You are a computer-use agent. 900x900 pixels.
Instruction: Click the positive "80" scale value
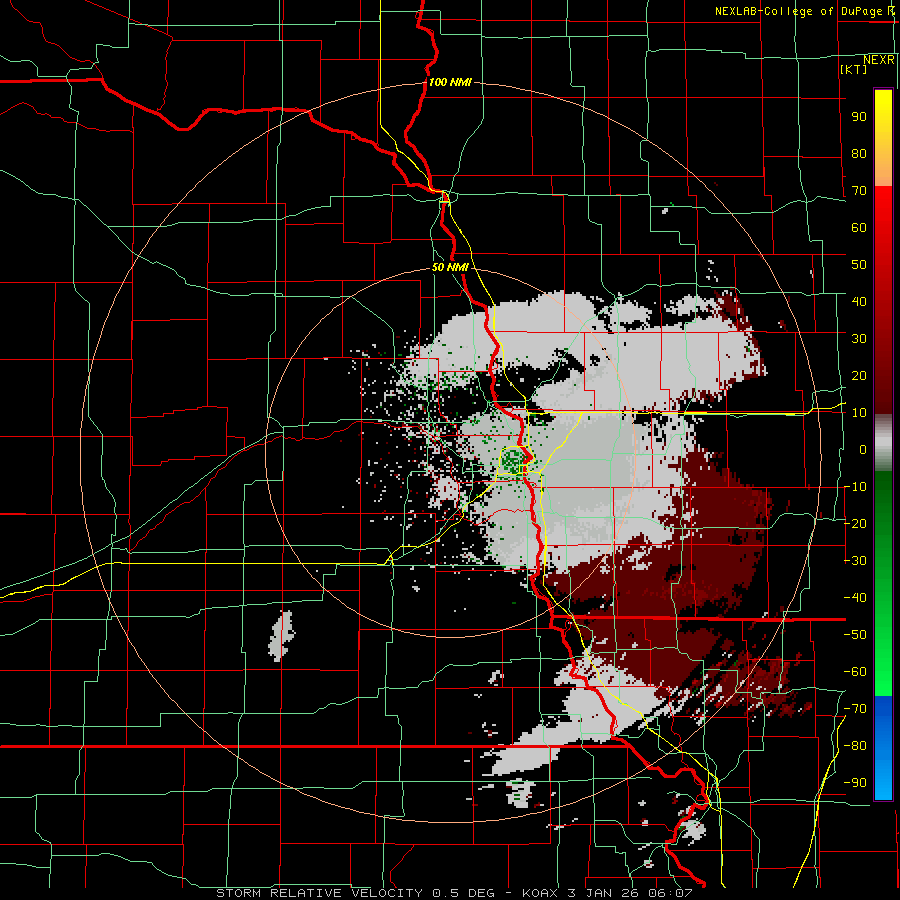pyautogui.click(x=859, y=154)
